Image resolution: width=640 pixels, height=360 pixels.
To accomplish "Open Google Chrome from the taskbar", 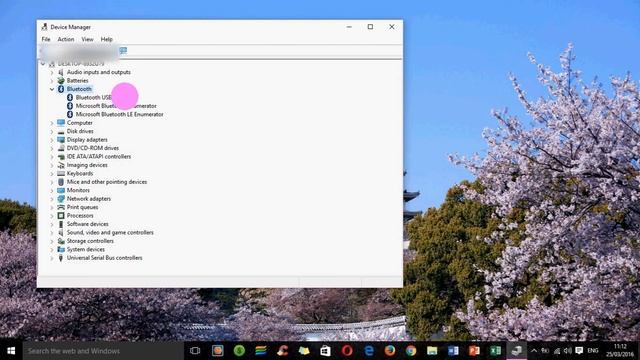I will click(411, 351).
